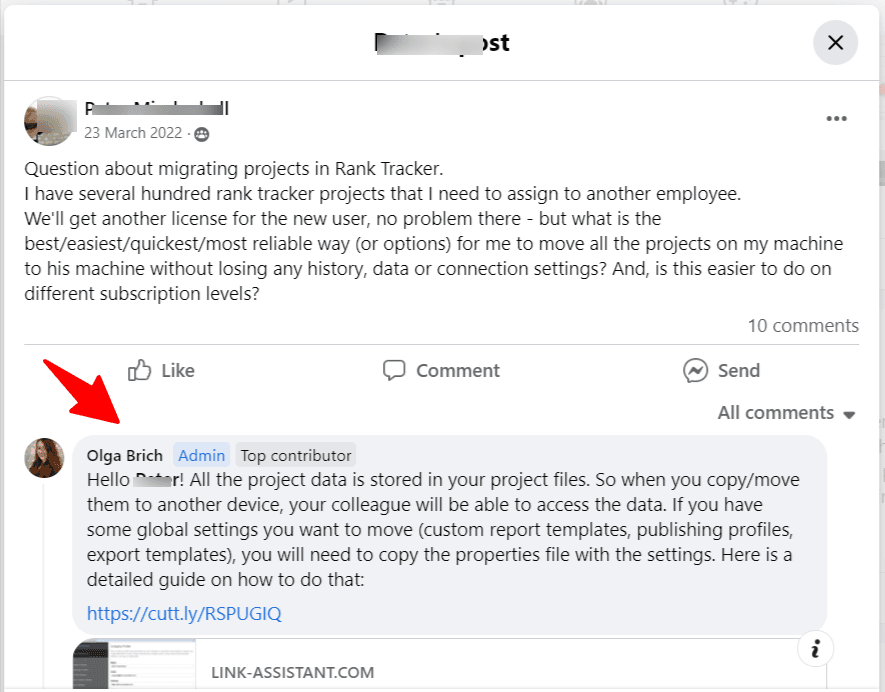Click the info icon on the link preview
885x692 pixels.
pyautogui.click(x=815, y=648)
